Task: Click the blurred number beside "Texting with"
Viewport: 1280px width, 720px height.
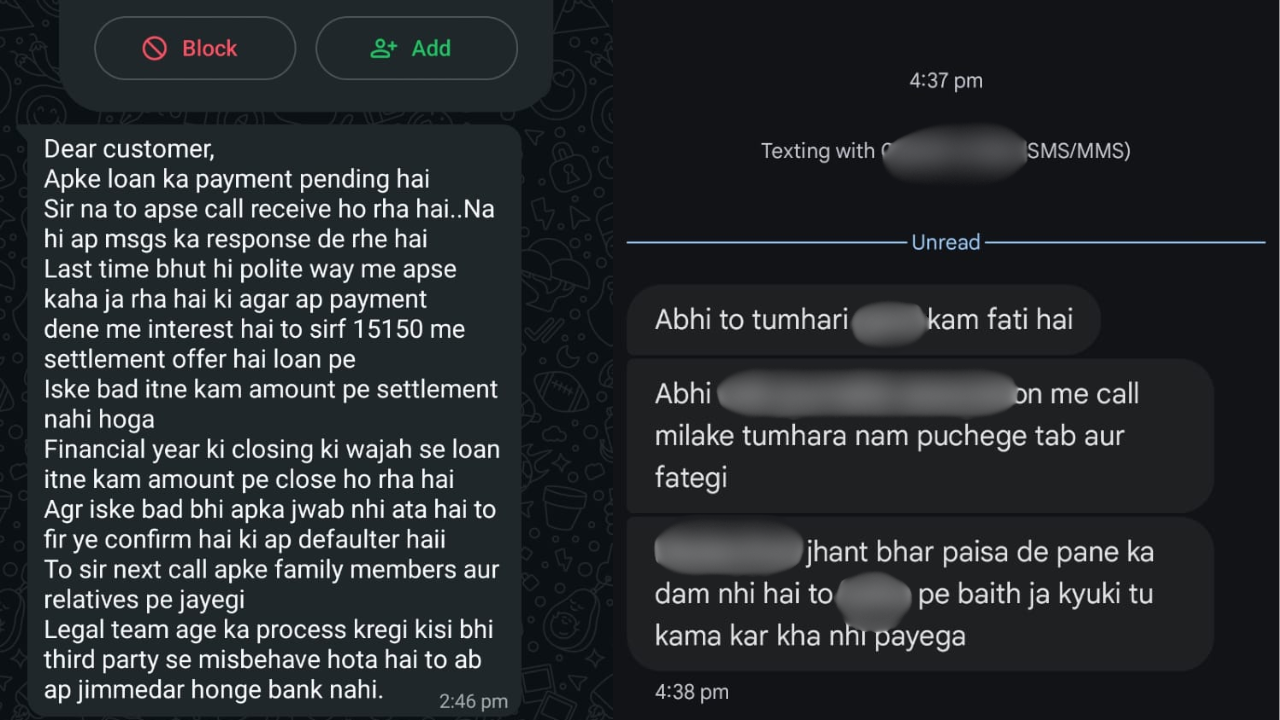Action: coord(953,153)
